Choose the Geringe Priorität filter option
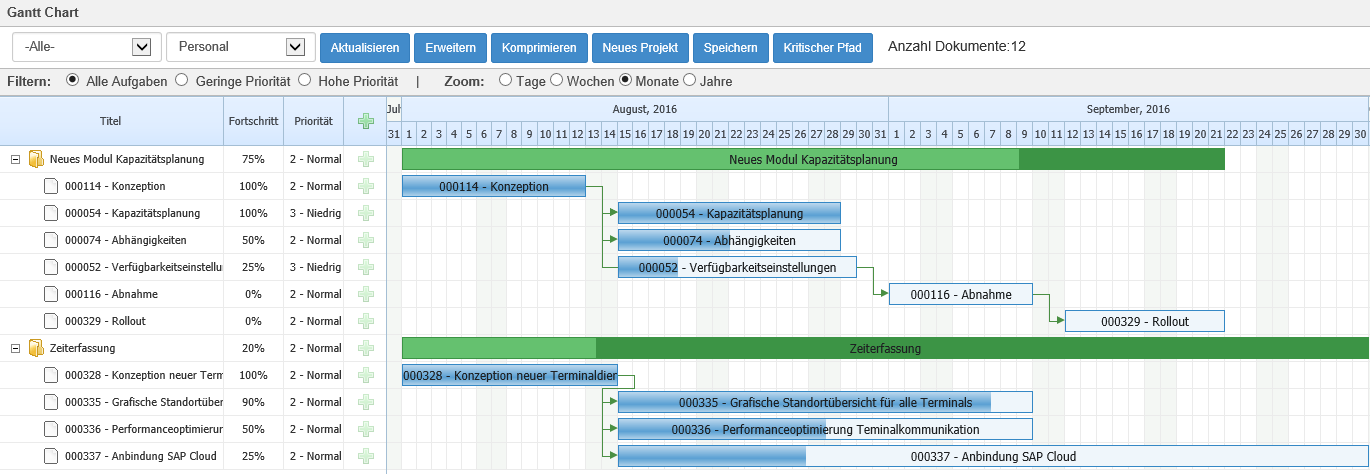 182,80
